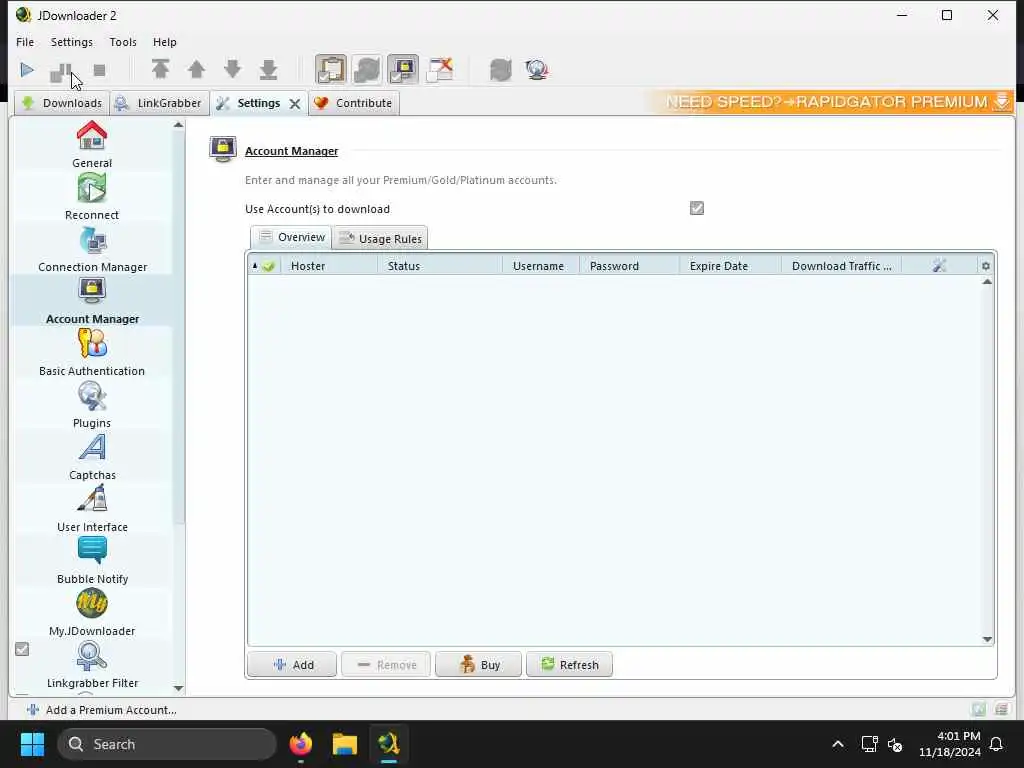Open Linkgrabber Filter settings section
Screen dimensions: 1024x768
coord(92,665)
